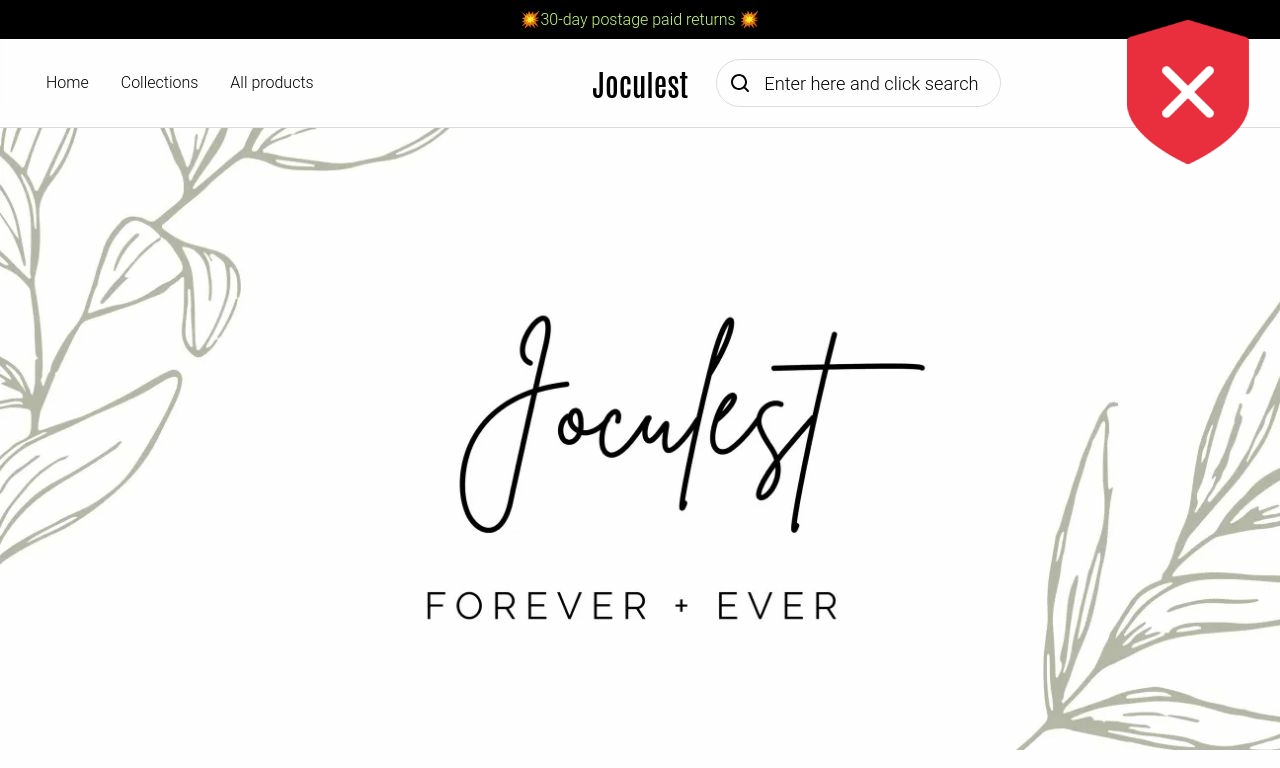The image size is (1280, 768).
Task: Click the 30-day postage paid returns announcement
Action: pos(639,19)
